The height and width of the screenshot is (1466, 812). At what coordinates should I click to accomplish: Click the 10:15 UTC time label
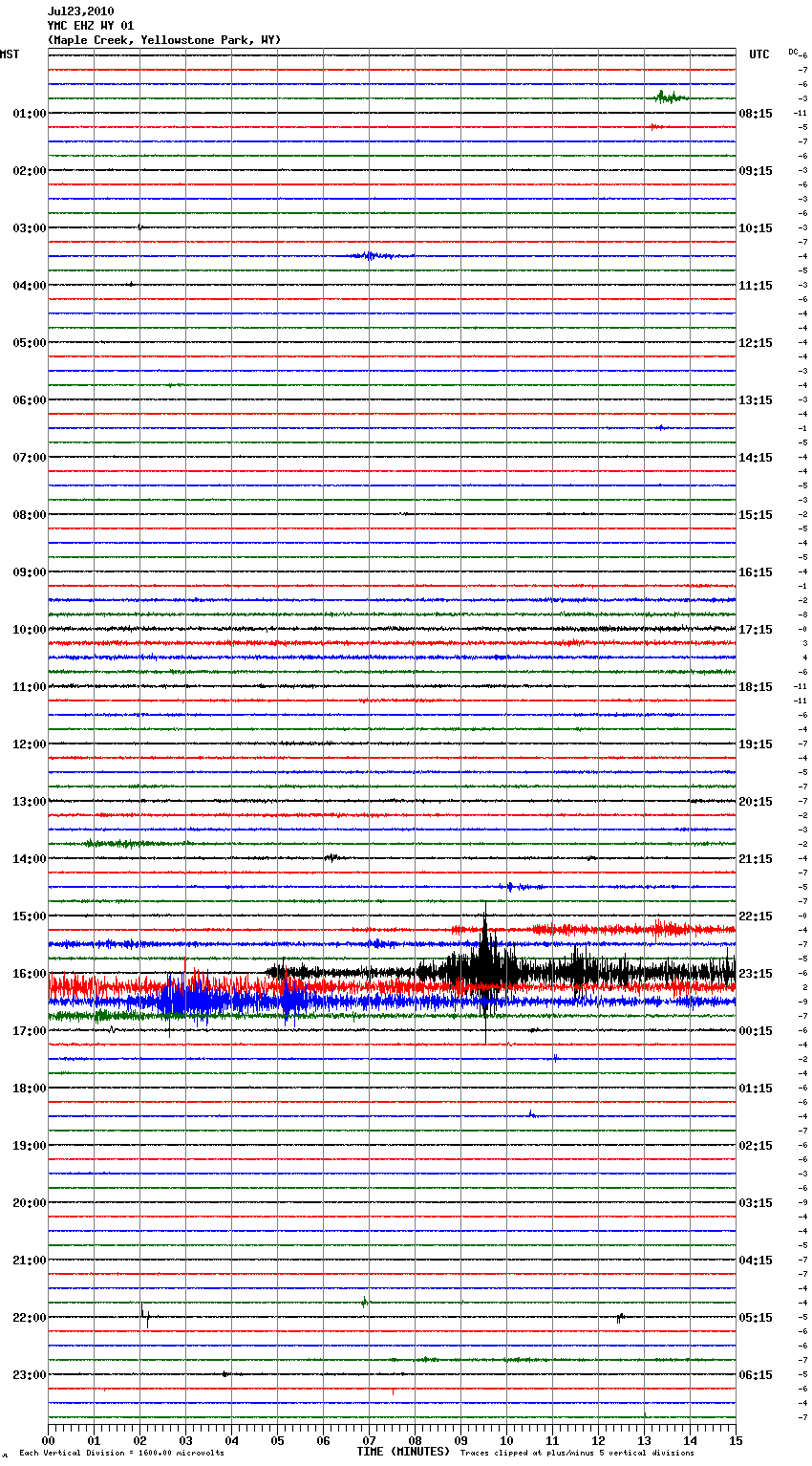coord(756,228)
